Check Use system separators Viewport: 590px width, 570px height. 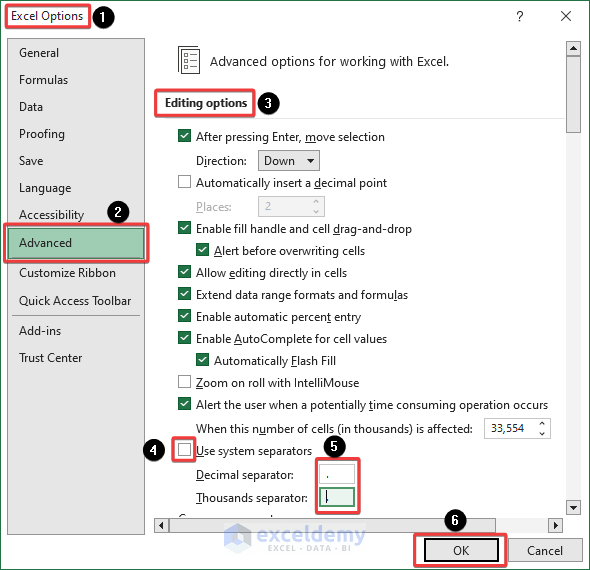point(184,450)
